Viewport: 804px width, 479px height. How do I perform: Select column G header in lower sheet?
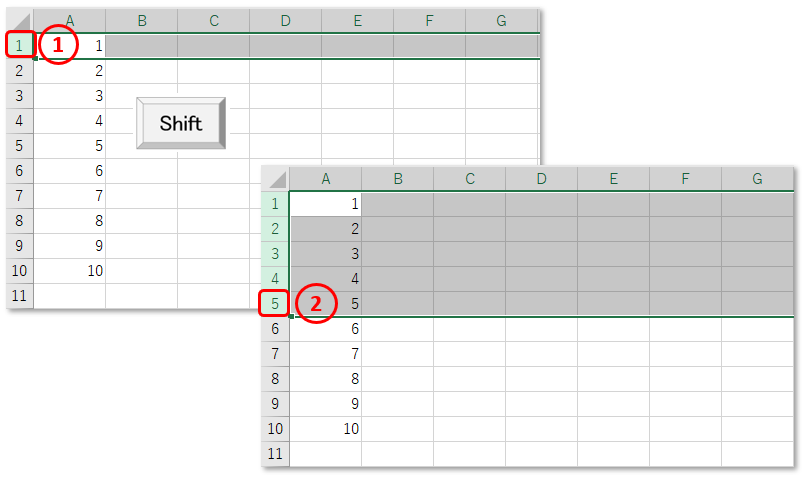757,178
